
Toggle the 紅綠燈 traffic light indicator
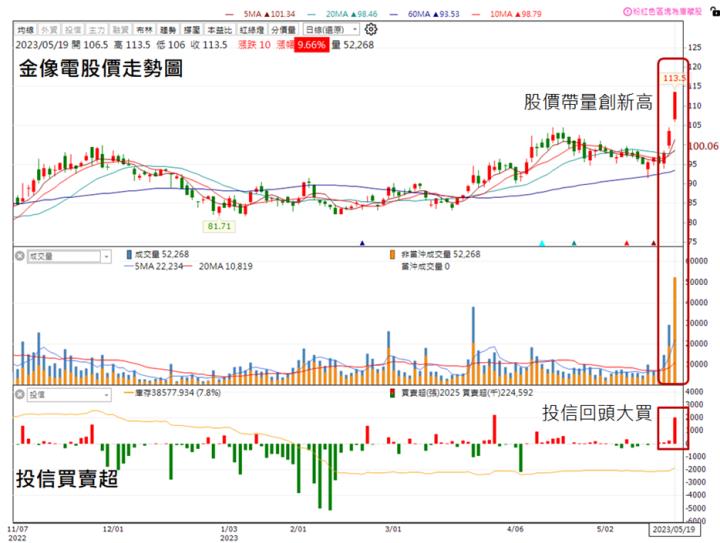[x=252, y=30]
